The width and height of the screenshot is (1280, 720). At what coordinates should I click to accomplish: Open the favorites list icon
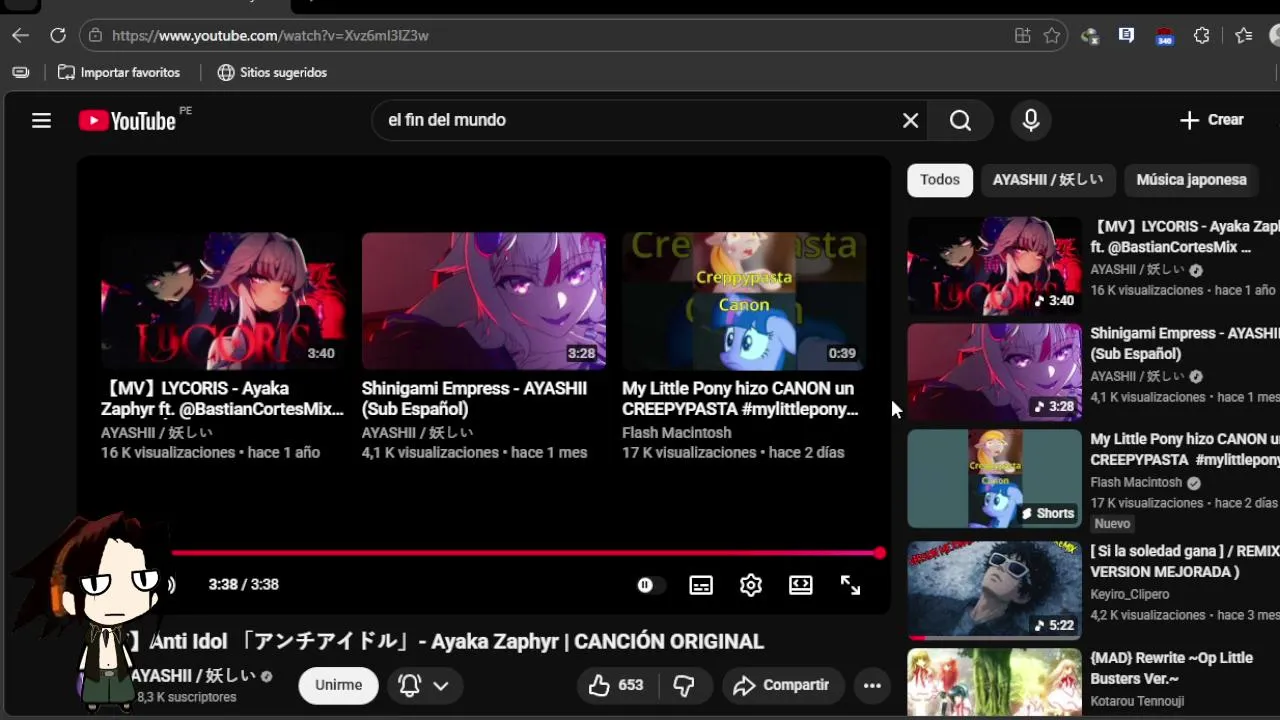1243,36
